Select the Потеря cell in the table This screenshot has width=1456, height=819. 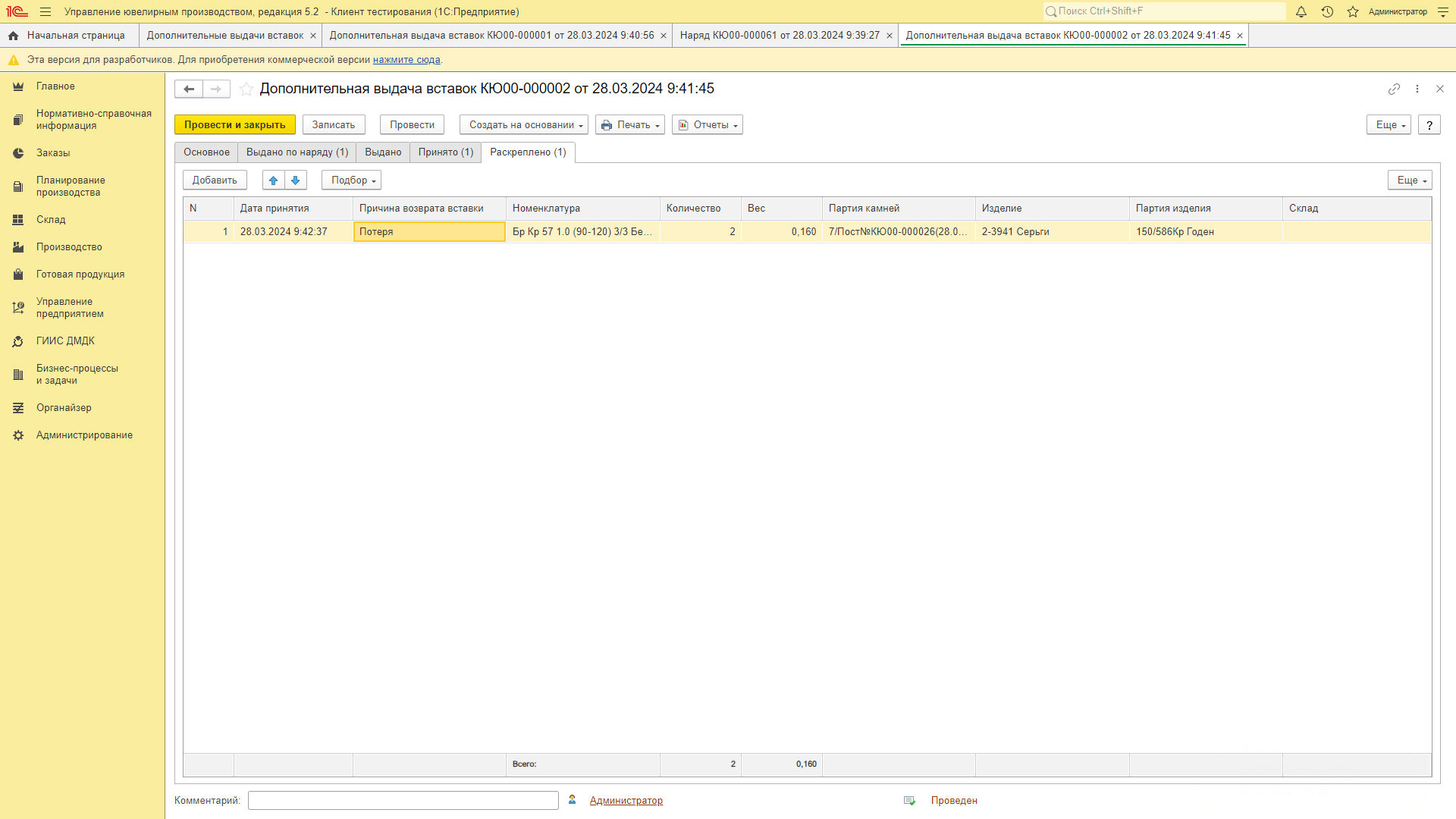[x=429, y=232]
